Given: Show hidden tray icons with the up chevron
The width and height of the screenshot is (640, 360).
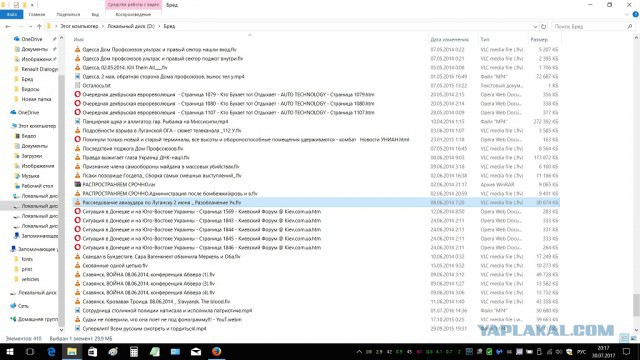Looking at the screenshot, I should point(359,351).
